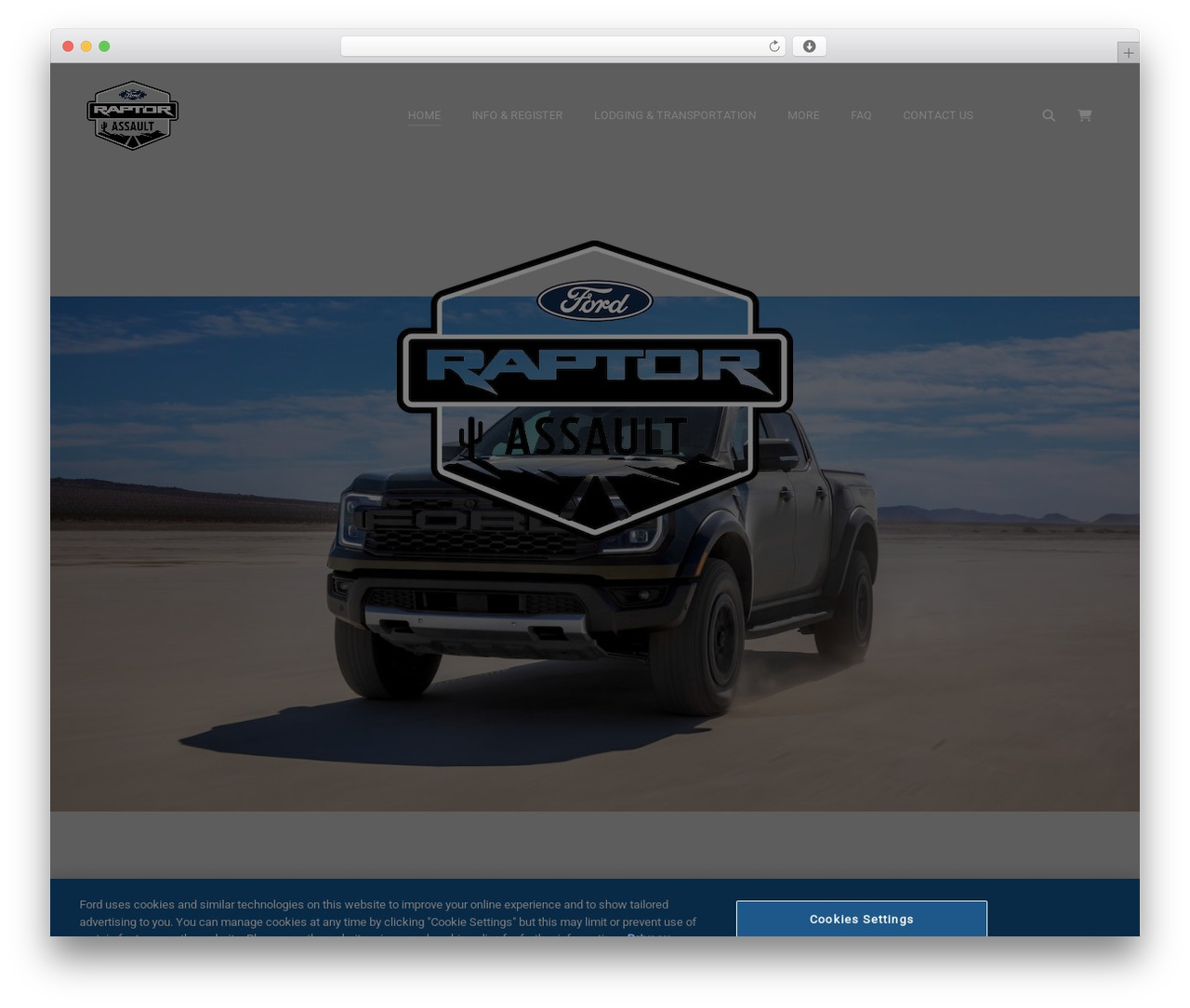The image size is (1190, 1008).
Task: Click the large Ford Raptor Assault hero badge
Action: click(x=595, y=389)
